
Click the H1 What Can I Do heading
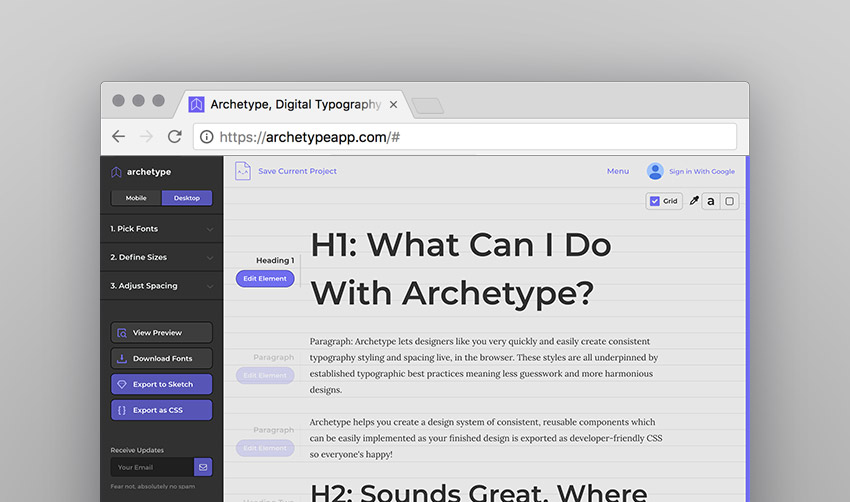[x=461, y=269]
